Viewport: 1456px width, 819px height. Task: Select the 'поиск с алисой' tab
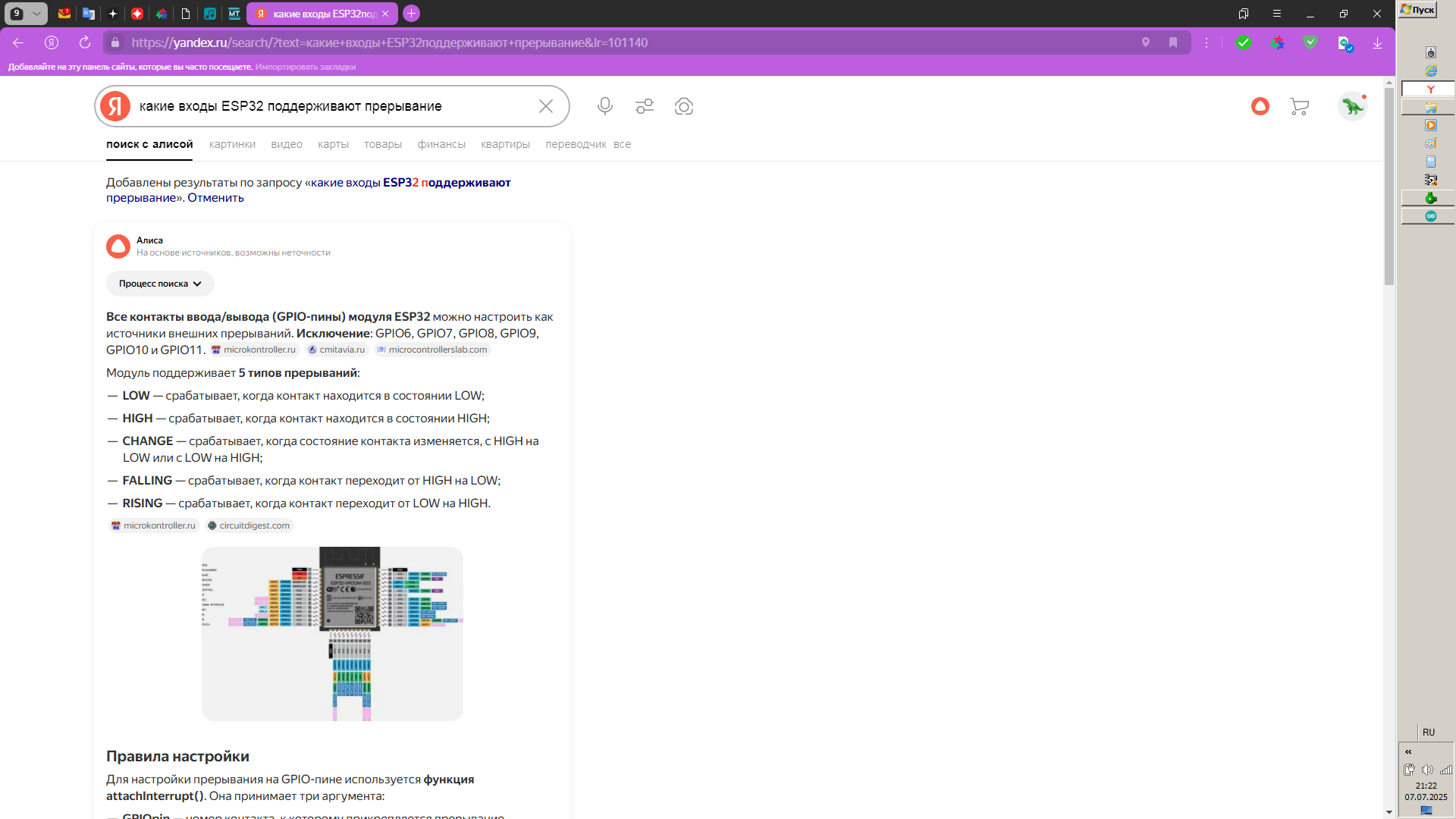(x=149, y=144)
